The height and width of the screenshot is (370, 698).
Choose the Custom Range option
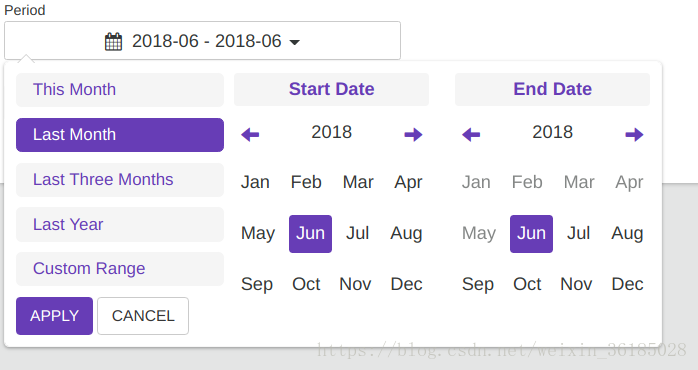pos(120,269)
